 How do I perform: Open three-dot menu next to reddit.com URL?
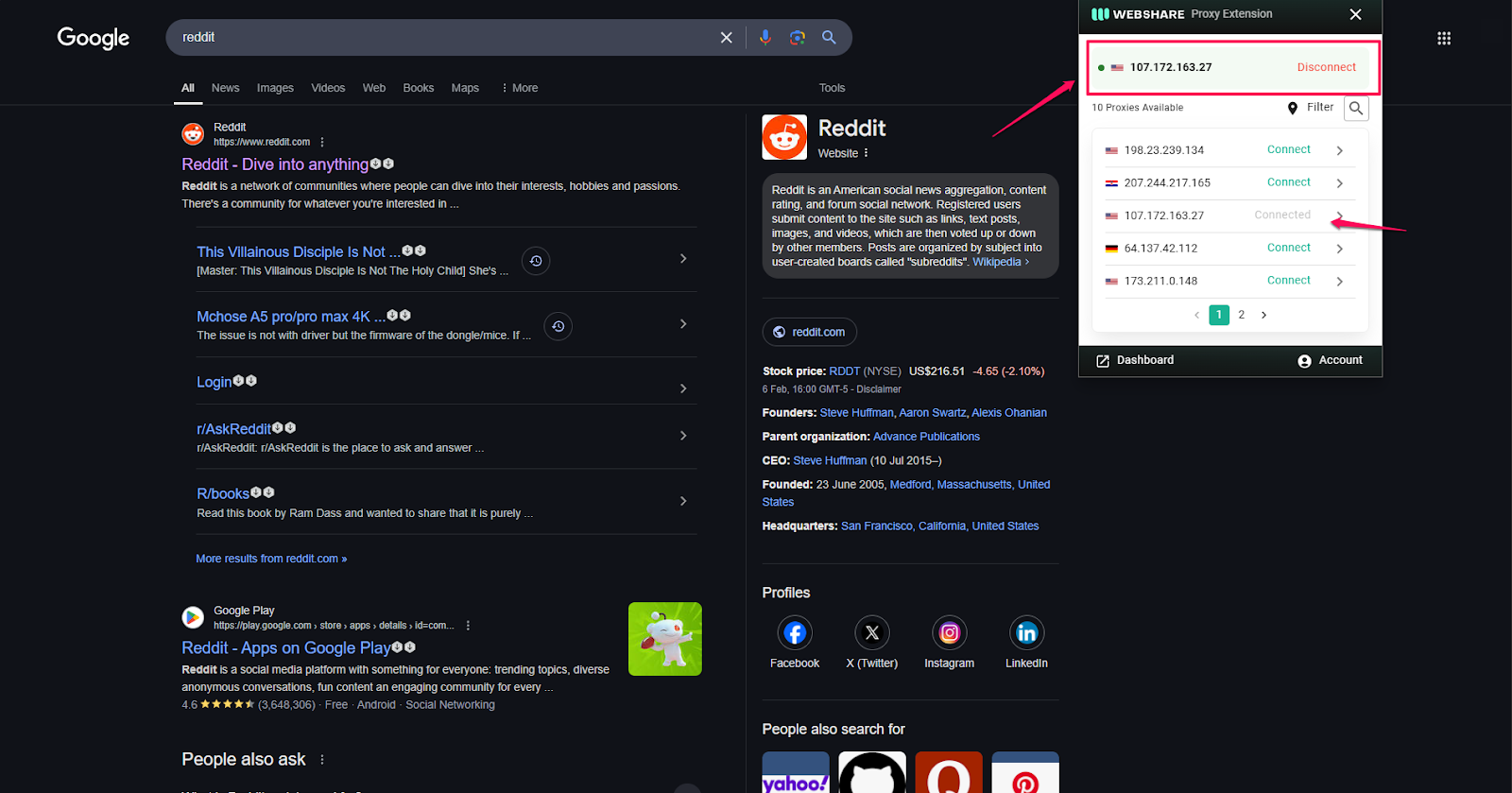pos(322,142)
